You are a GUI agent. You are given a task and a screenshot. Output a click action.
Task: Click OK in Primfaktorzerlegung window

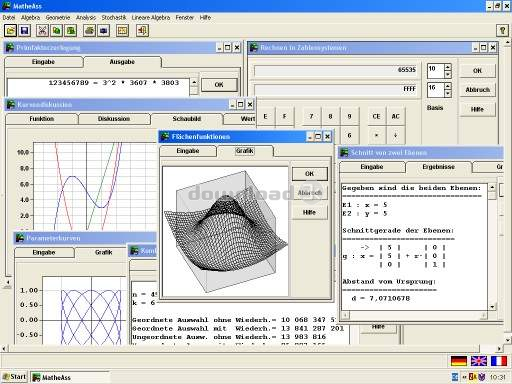(219, 85)
